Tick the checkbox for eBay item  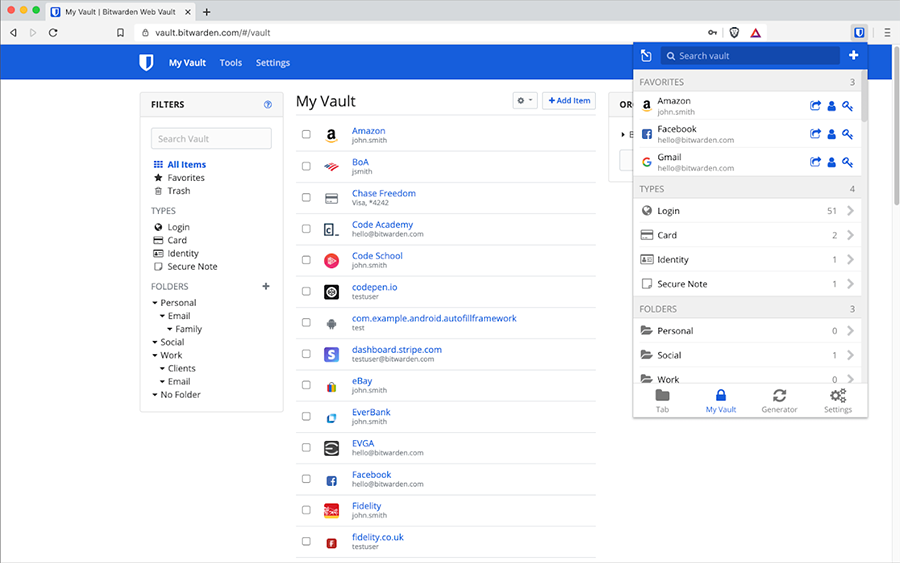[x=306, y=385]
